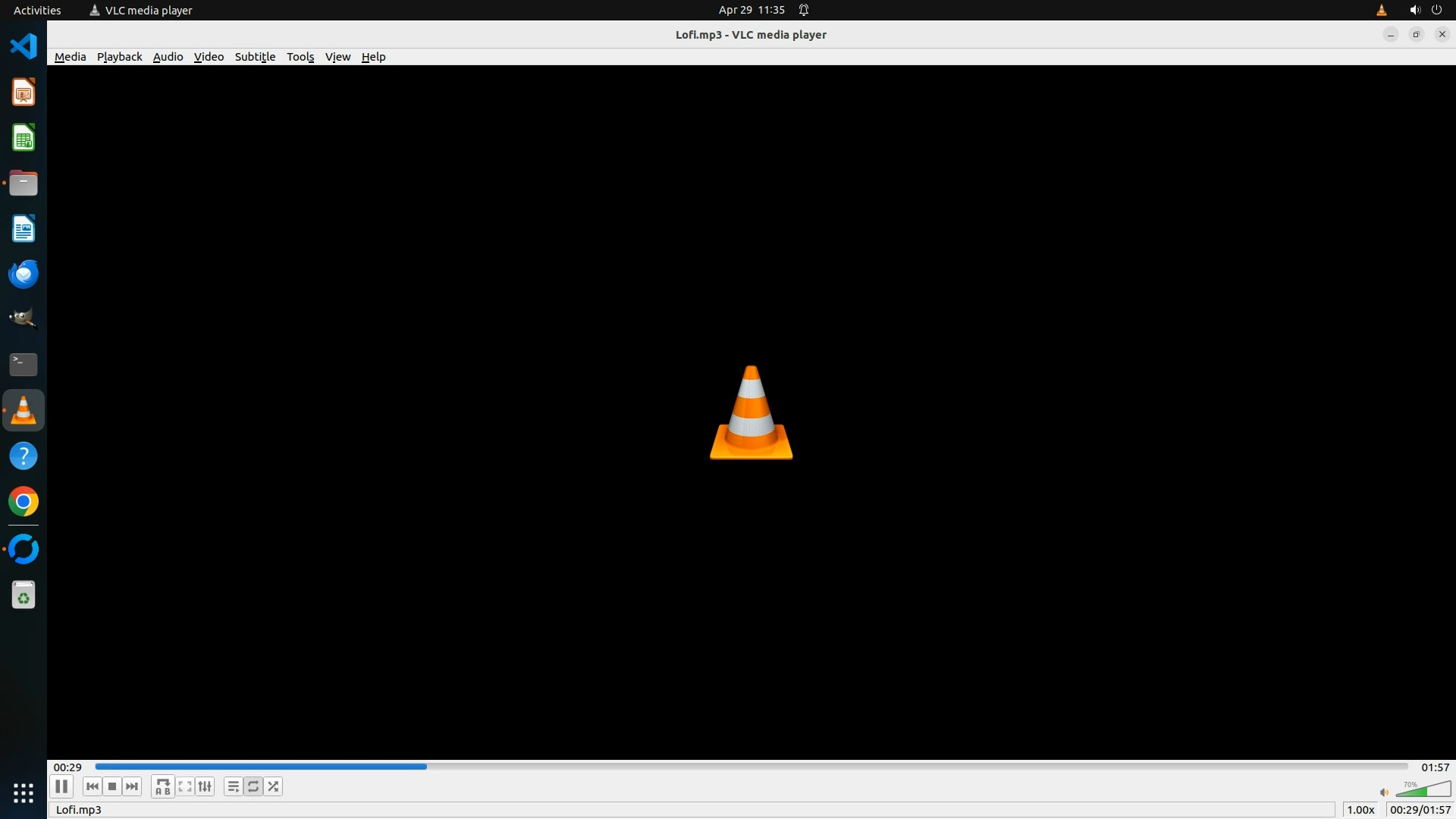Toggle loop repeat mode button

click(253, 786)
